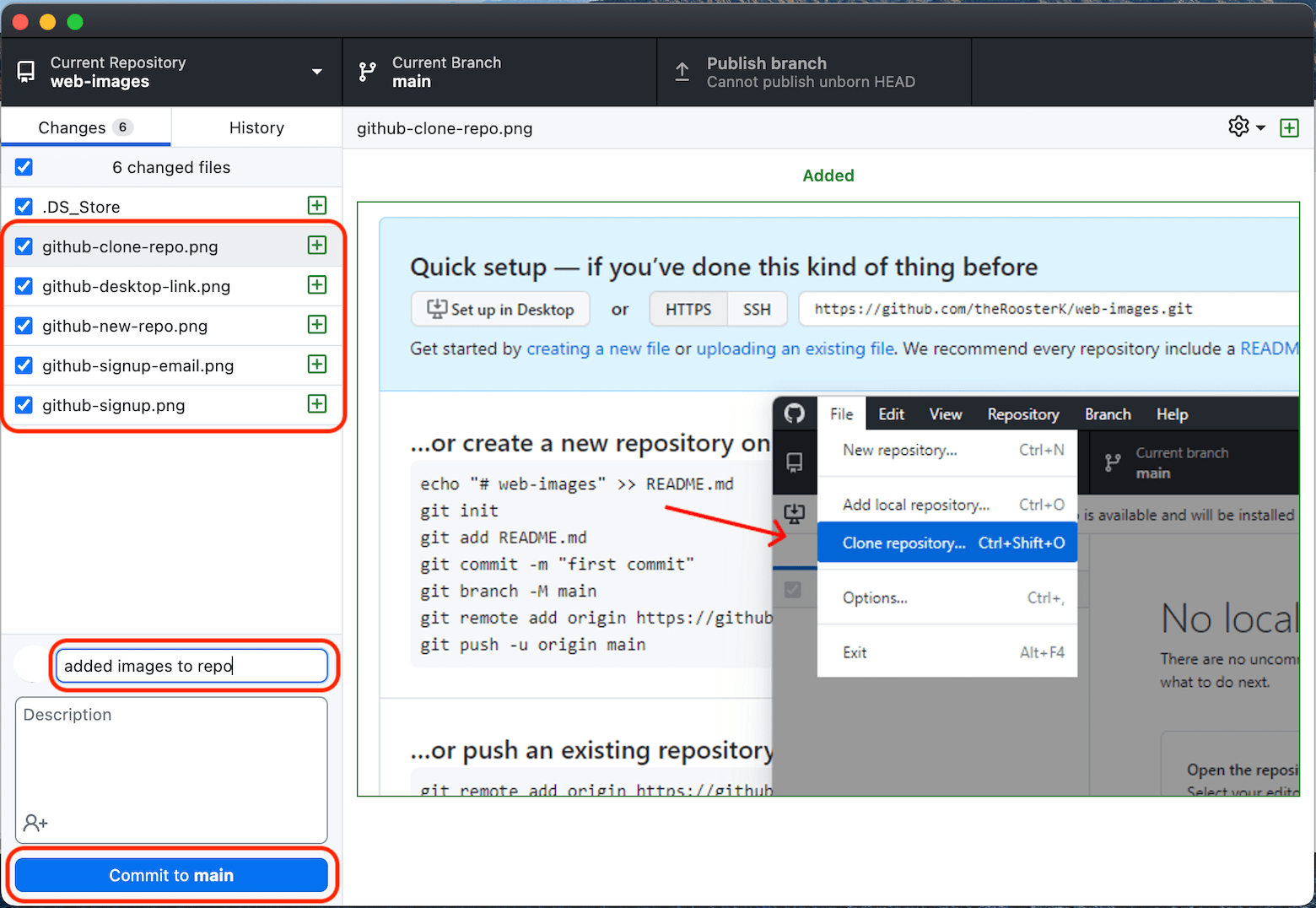1316x908 pixels.
Task: Uncheck the .DS_Store file checkbox
Action: (x=24, y=207)
